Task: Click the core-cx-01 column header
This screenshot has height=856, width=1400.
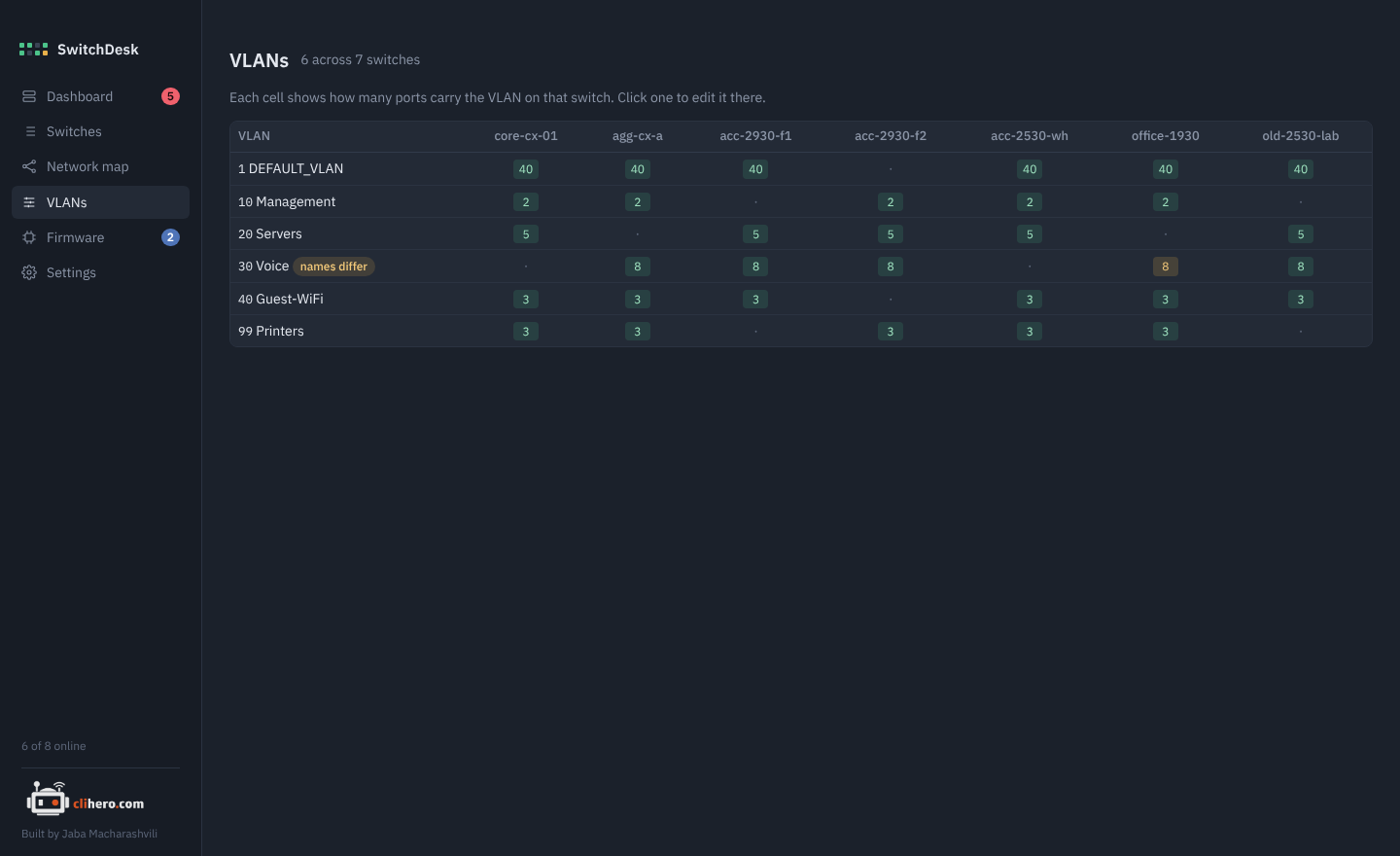Action: click(x=526, y=136)
